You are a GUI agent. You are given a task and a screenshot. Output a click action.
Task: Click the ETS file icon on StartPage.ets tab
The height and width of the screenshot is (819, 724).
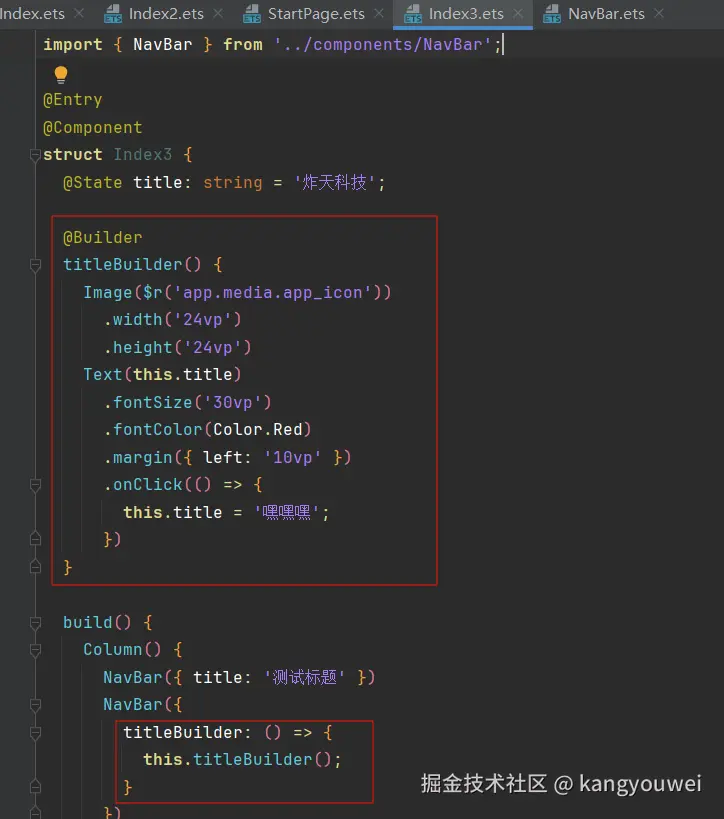(x=252, y=14)
